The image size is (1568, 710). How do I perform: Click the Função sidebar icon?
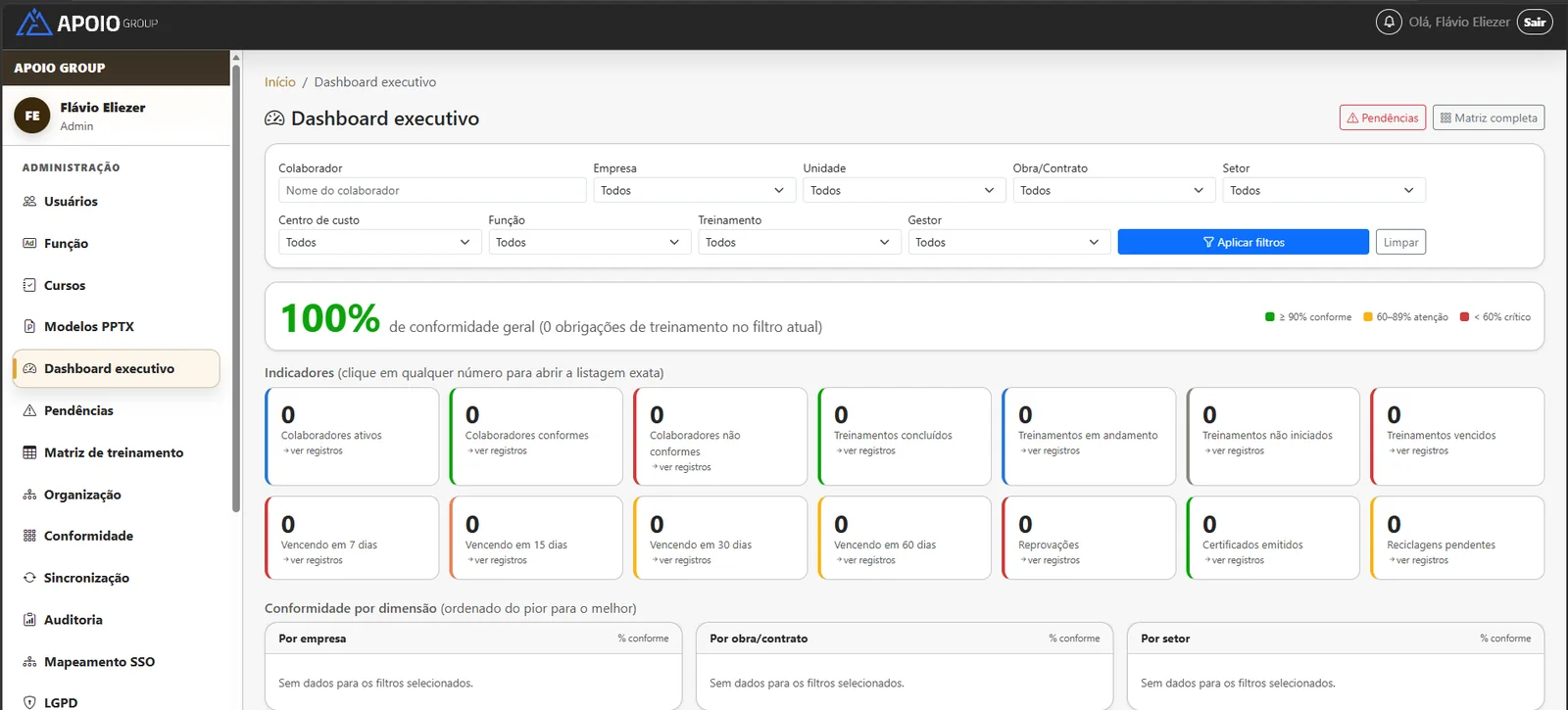point(29,244)
